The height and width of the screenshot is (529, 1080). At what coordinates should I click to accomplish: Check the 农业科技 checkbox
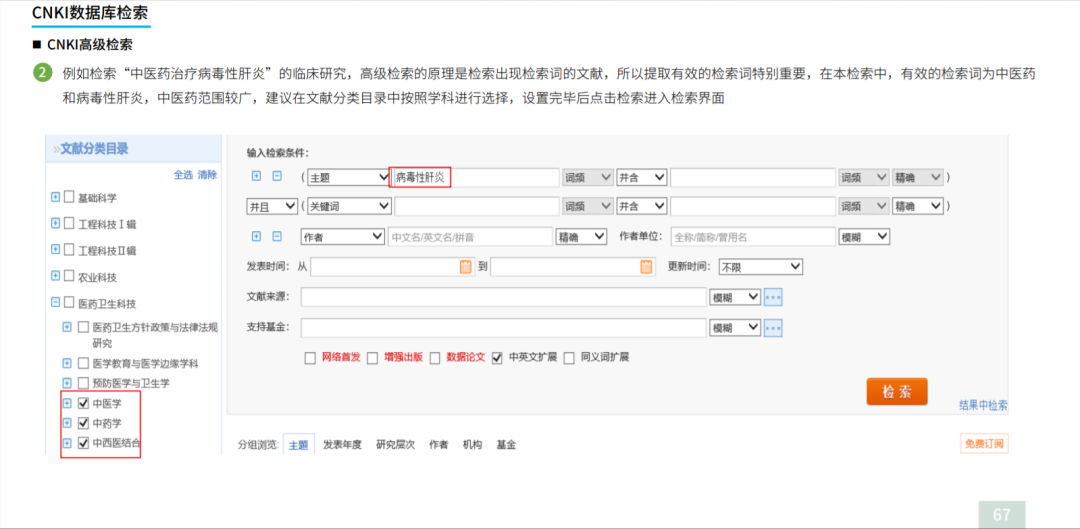(69, 276)
